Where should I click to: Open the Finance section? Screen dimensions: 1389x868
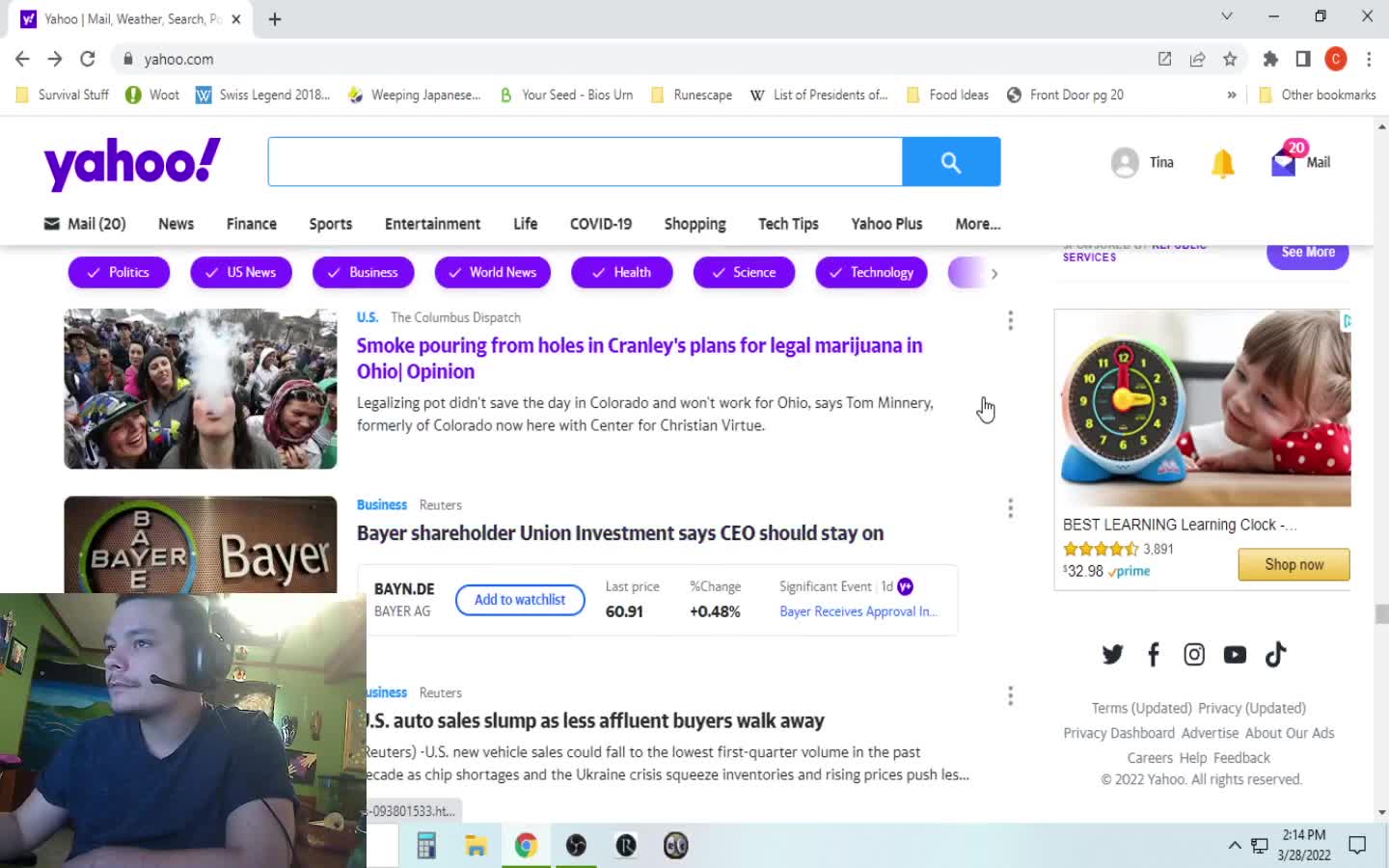tap(252, 224)
